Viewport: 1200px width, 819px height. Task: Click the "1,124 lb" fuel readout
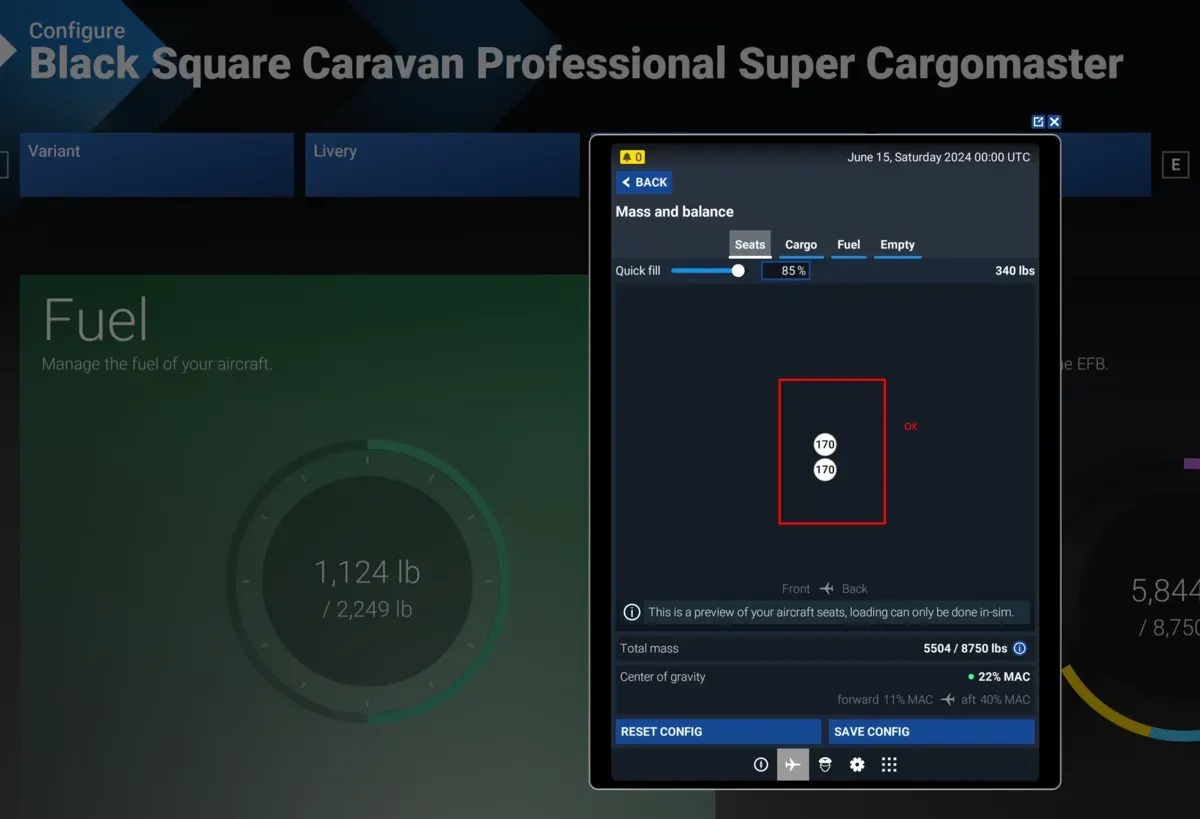point(367,573)
